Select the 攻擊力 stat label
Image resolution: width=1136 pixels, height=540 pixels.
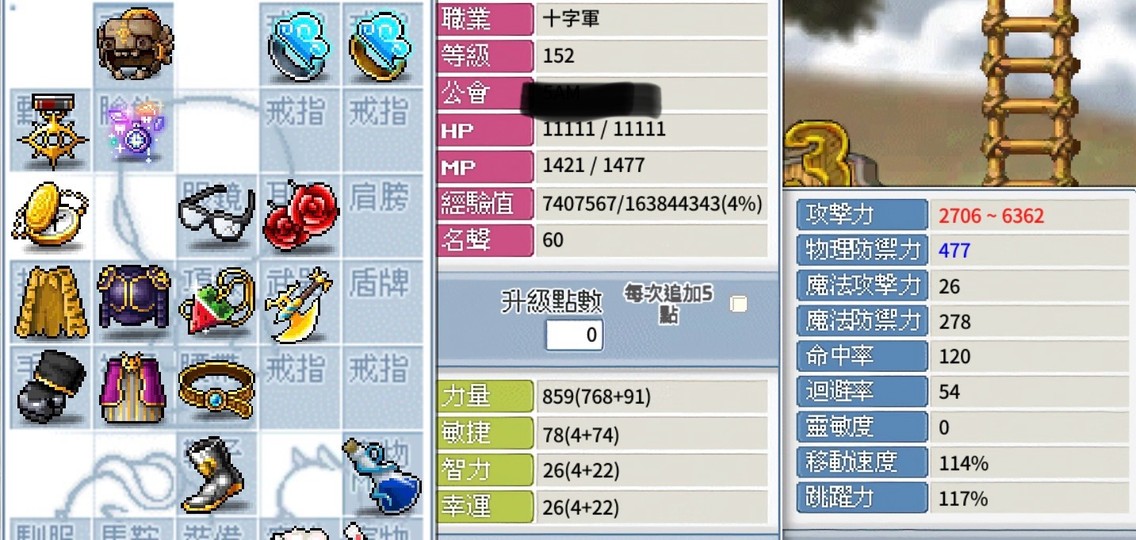pos(862,215)
